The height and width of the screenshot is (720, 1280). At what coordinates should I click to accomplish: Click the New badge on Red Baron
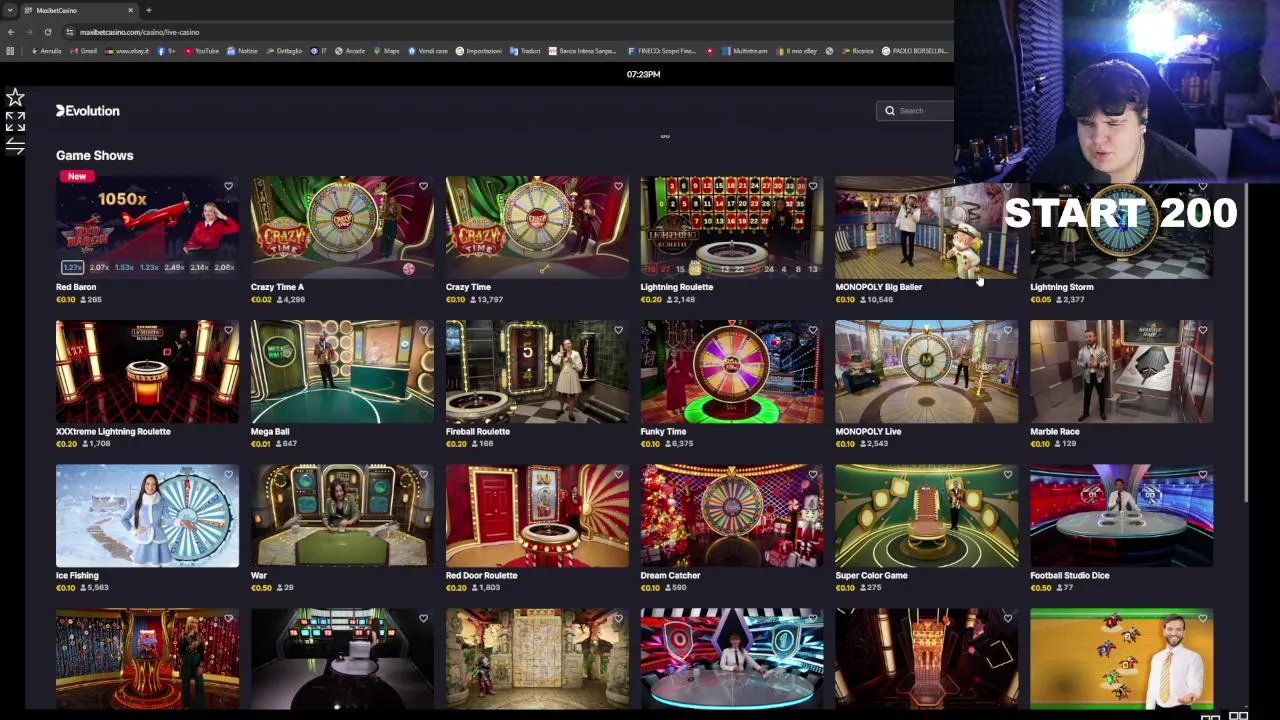coord(77,176)
